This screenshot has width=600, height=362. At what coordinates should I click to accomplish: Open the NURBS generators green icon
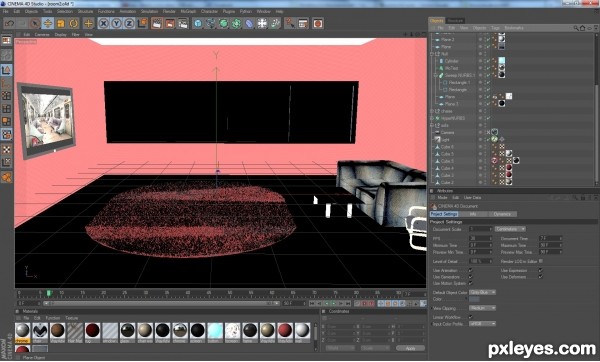tap(223, 24)
